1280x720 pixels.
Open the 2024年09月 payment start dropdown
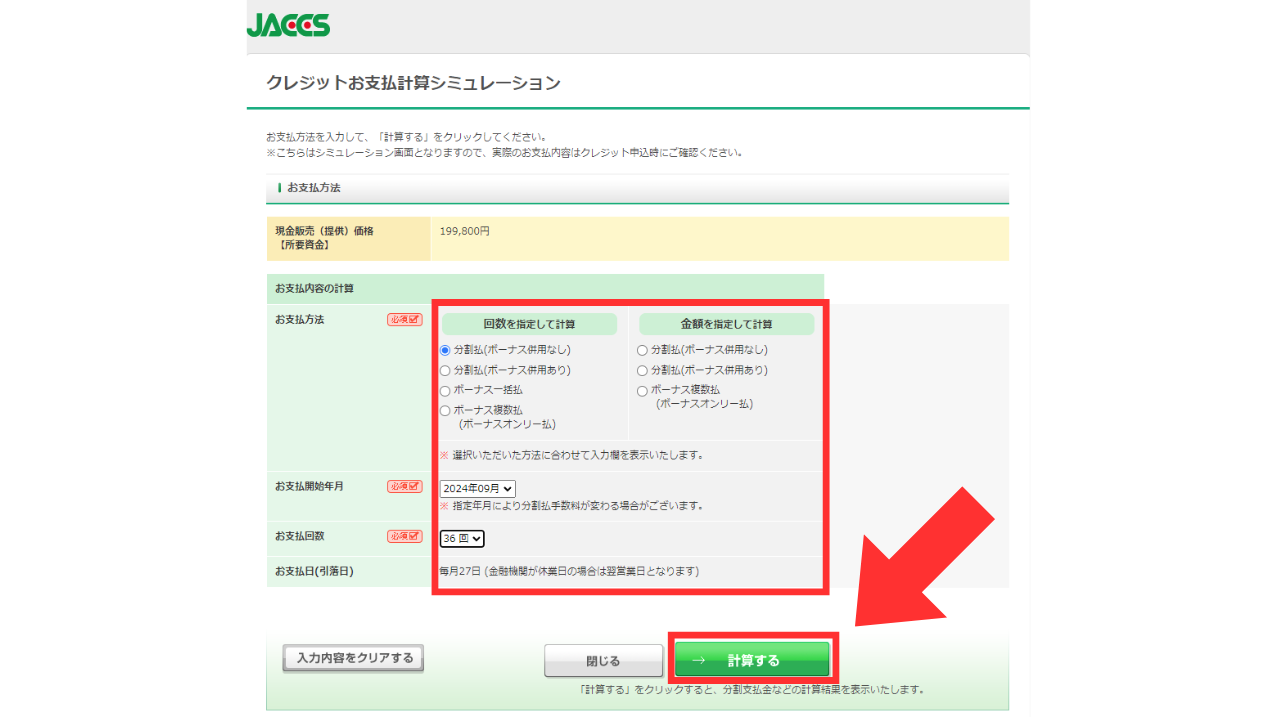tap(478, 489)
